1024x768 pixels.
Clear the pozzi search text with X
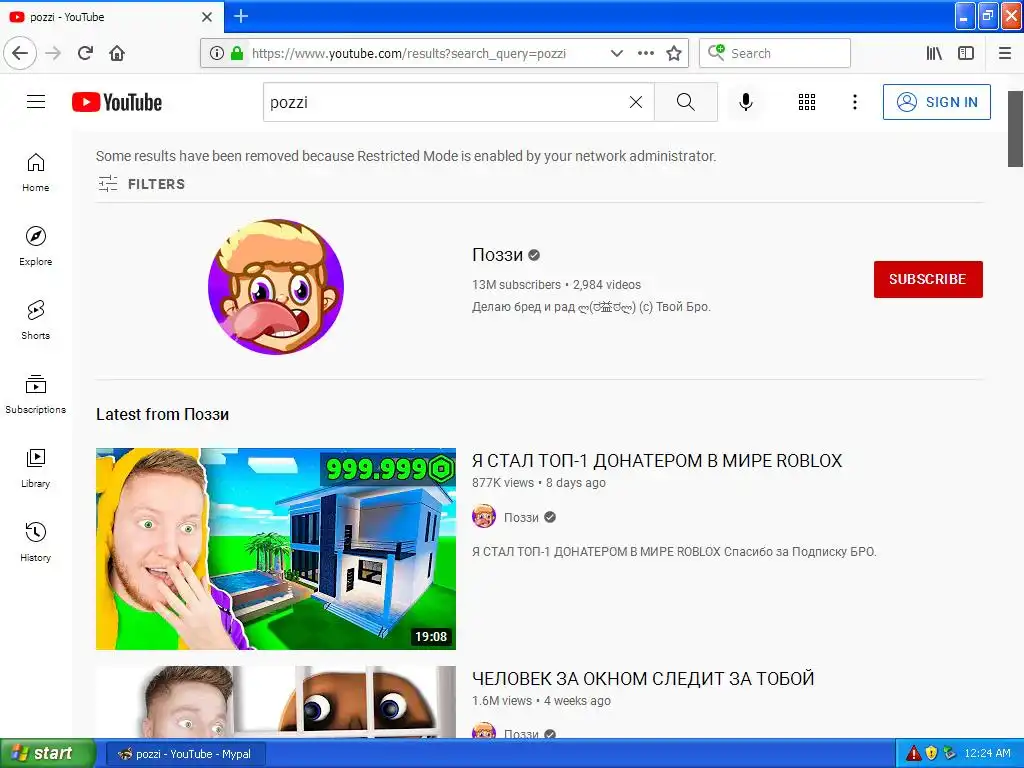click(x=635, y=102)
